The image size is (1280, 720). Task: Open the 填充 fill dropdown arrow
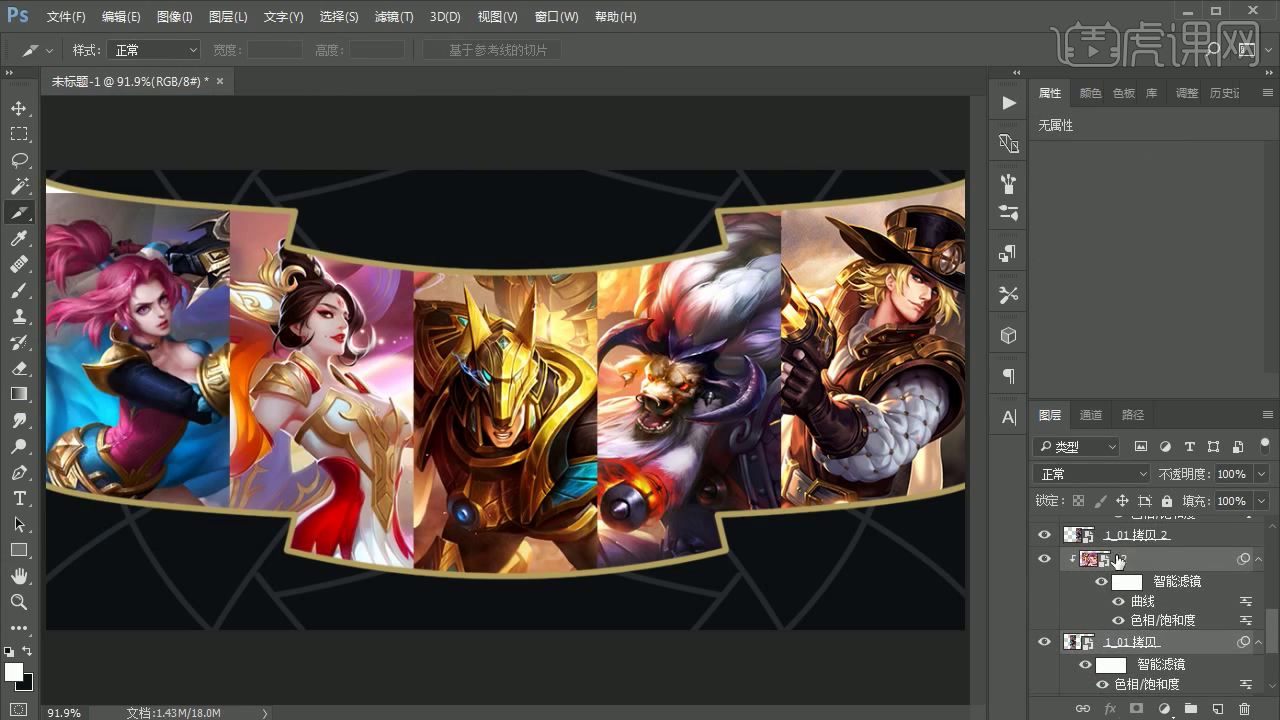tap(1261, 501)
